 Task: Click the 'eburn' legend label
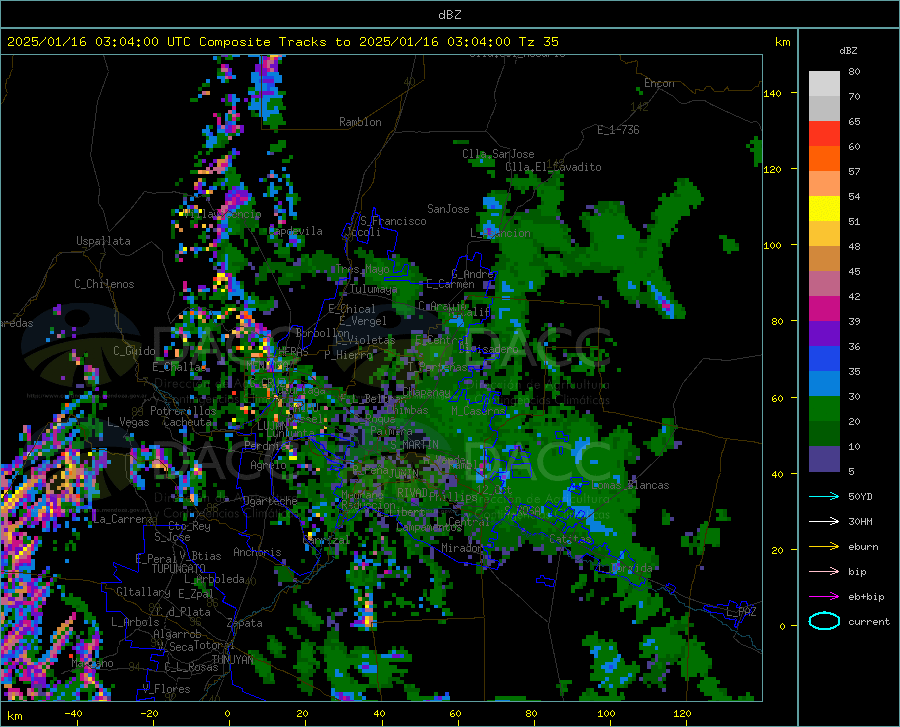point(863,547)
